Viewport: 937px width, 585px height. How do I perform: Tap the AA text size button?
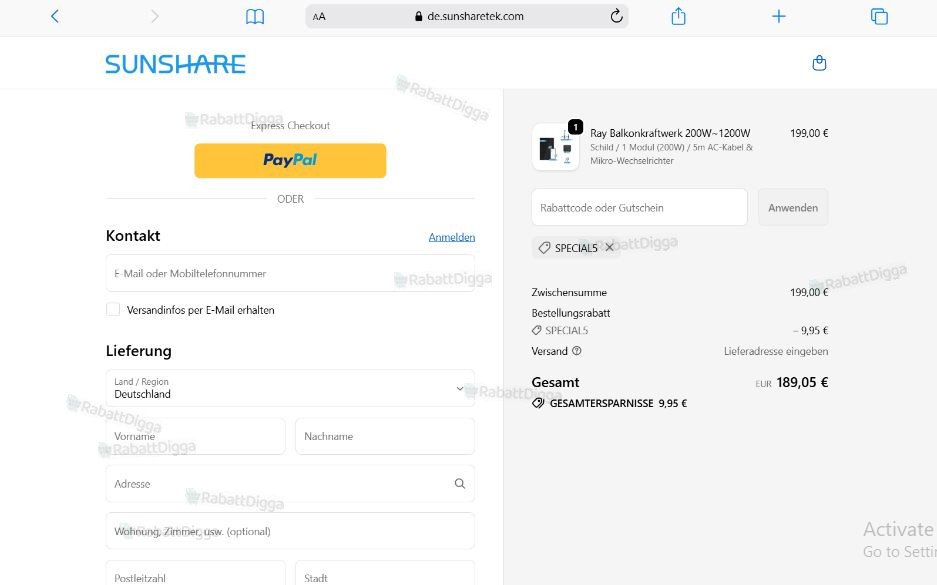(319, 17)
